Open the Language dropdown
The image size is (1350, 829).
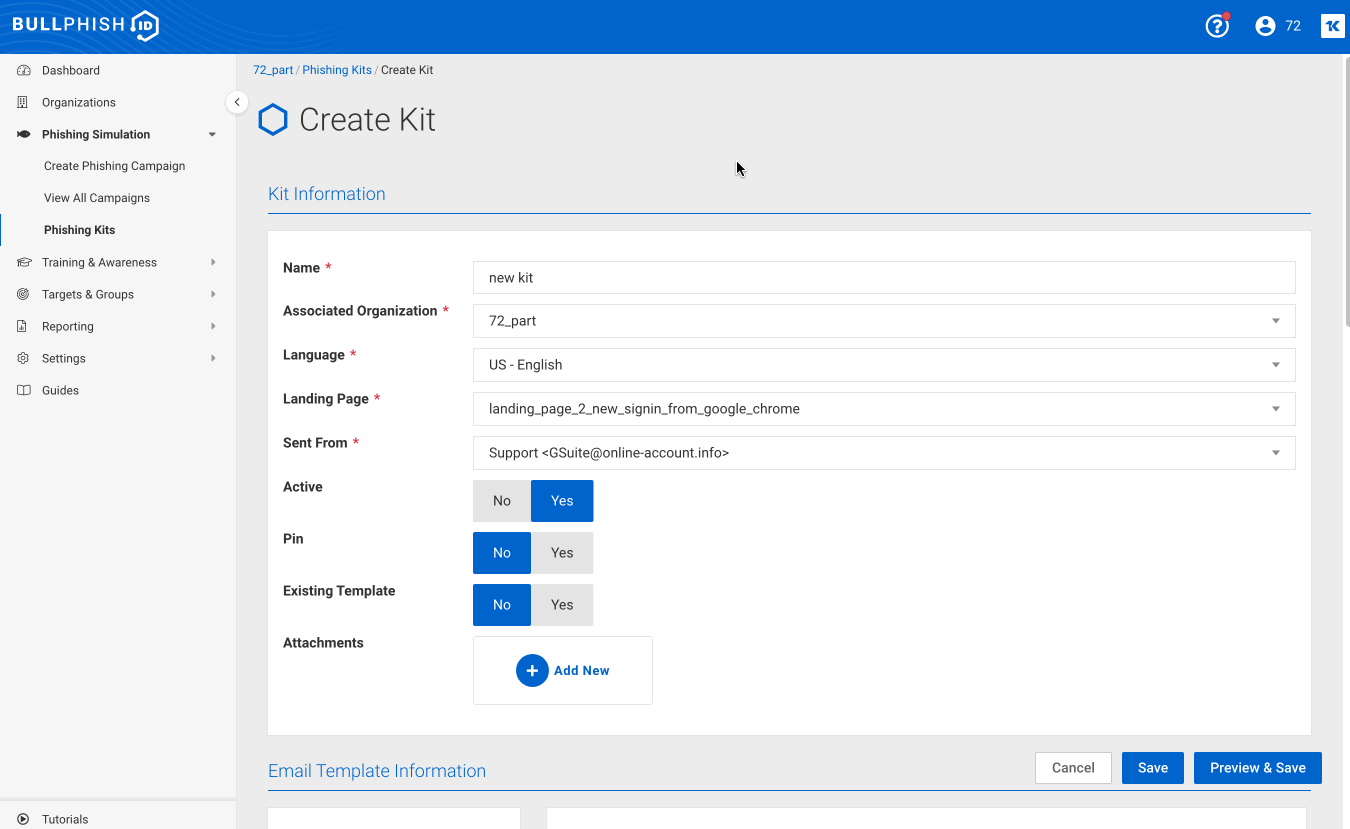pyautogui.click(x=884, y=365)
